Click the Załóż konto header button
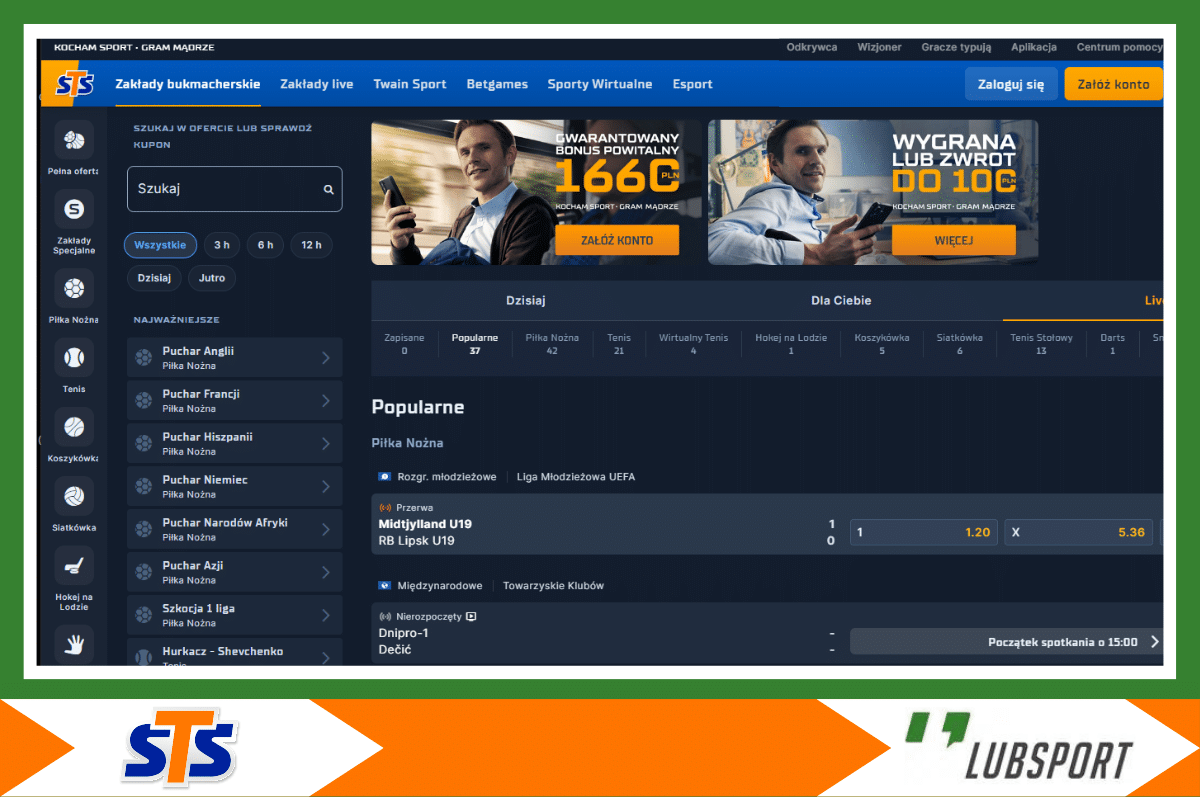1200x797 pixels. click(x=1113, y=84)
